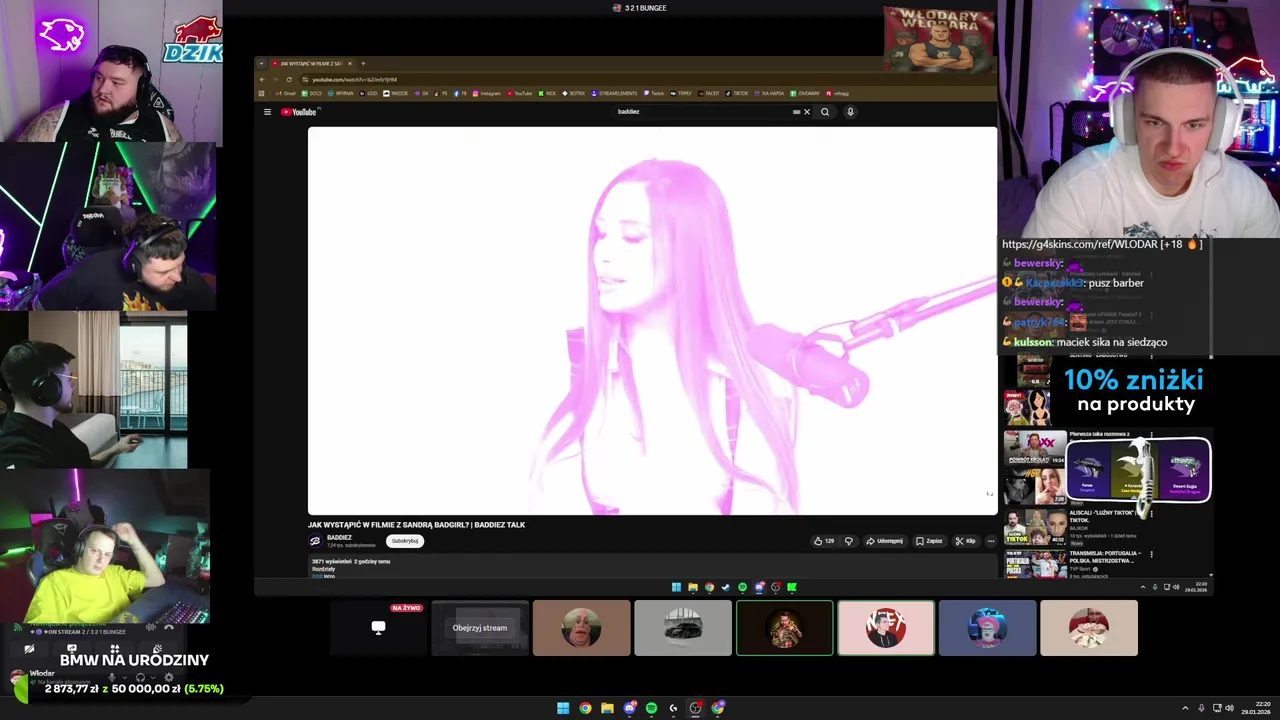Click the video player area
The height and width of the screenshot is (720, 1280).
pos(652,320)
